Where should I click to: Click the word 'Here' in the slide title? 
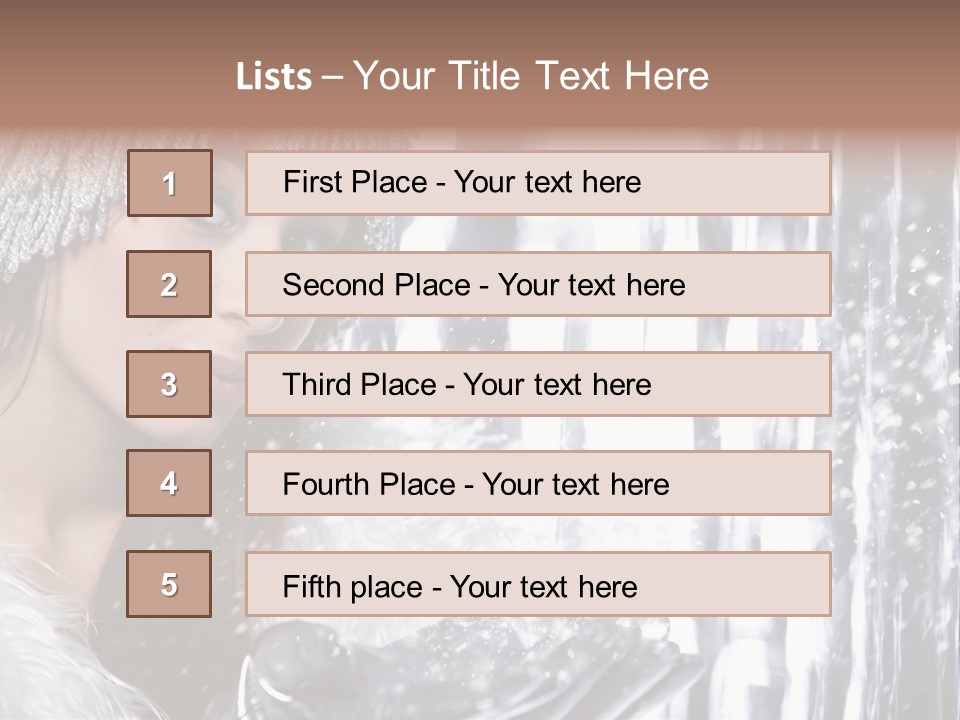[x=666, y=76]
